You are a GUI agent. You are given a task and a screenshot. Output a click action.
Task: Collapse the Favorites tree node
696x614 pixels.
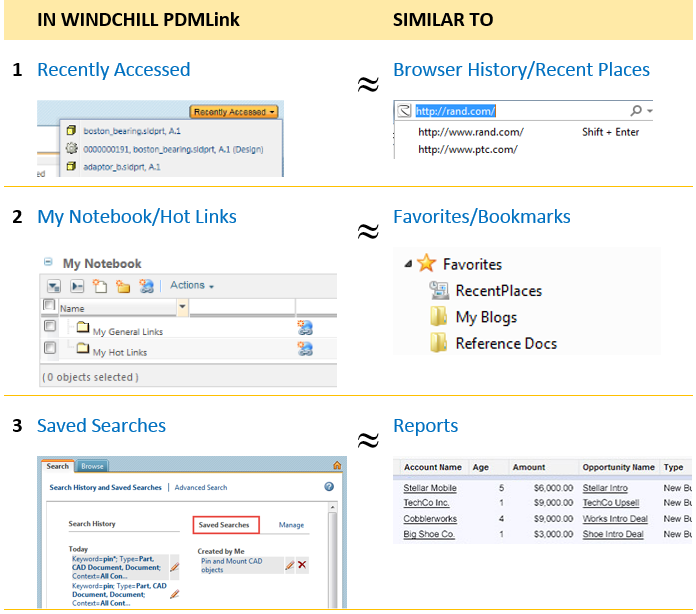click(408, 264)
